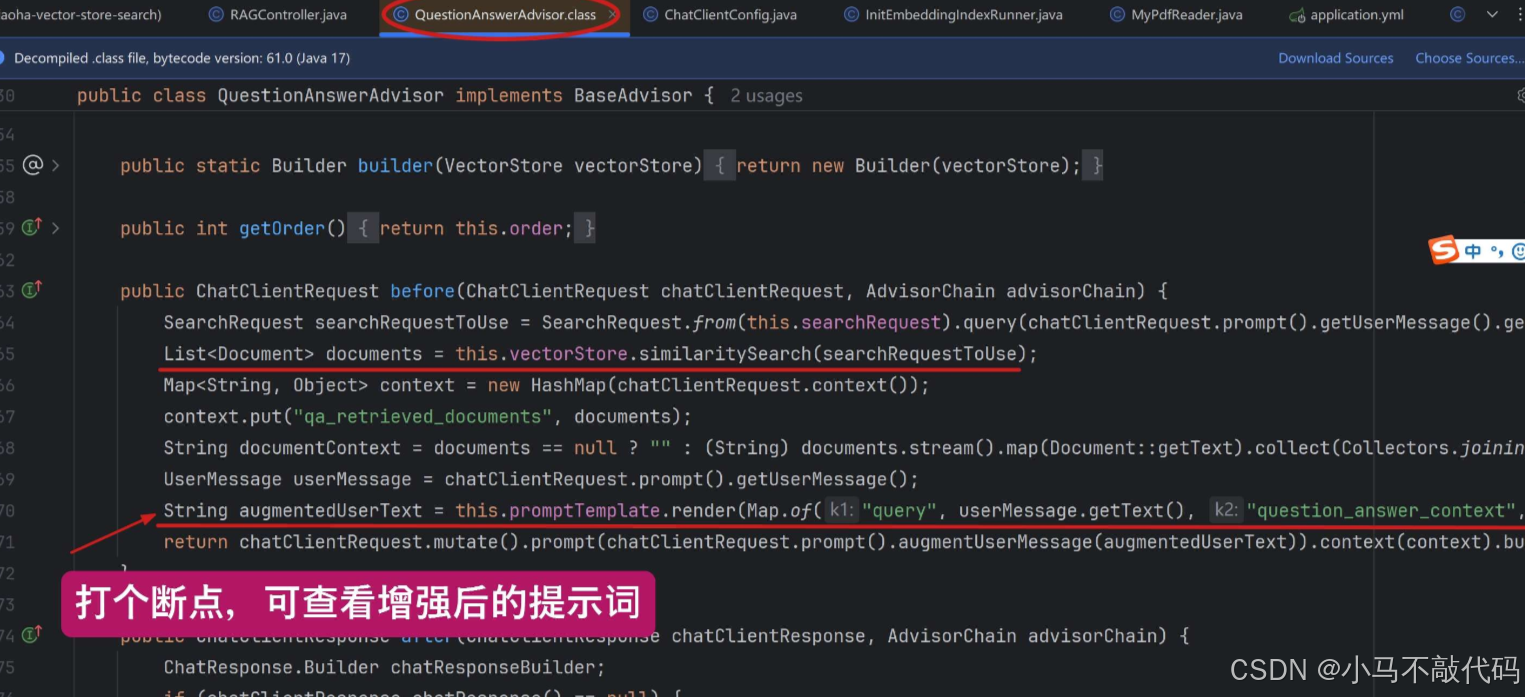Show hidden editor tabs dropdown
Image resolution: width=1525 pixels, height=697 pixels.
(1492, 15)
